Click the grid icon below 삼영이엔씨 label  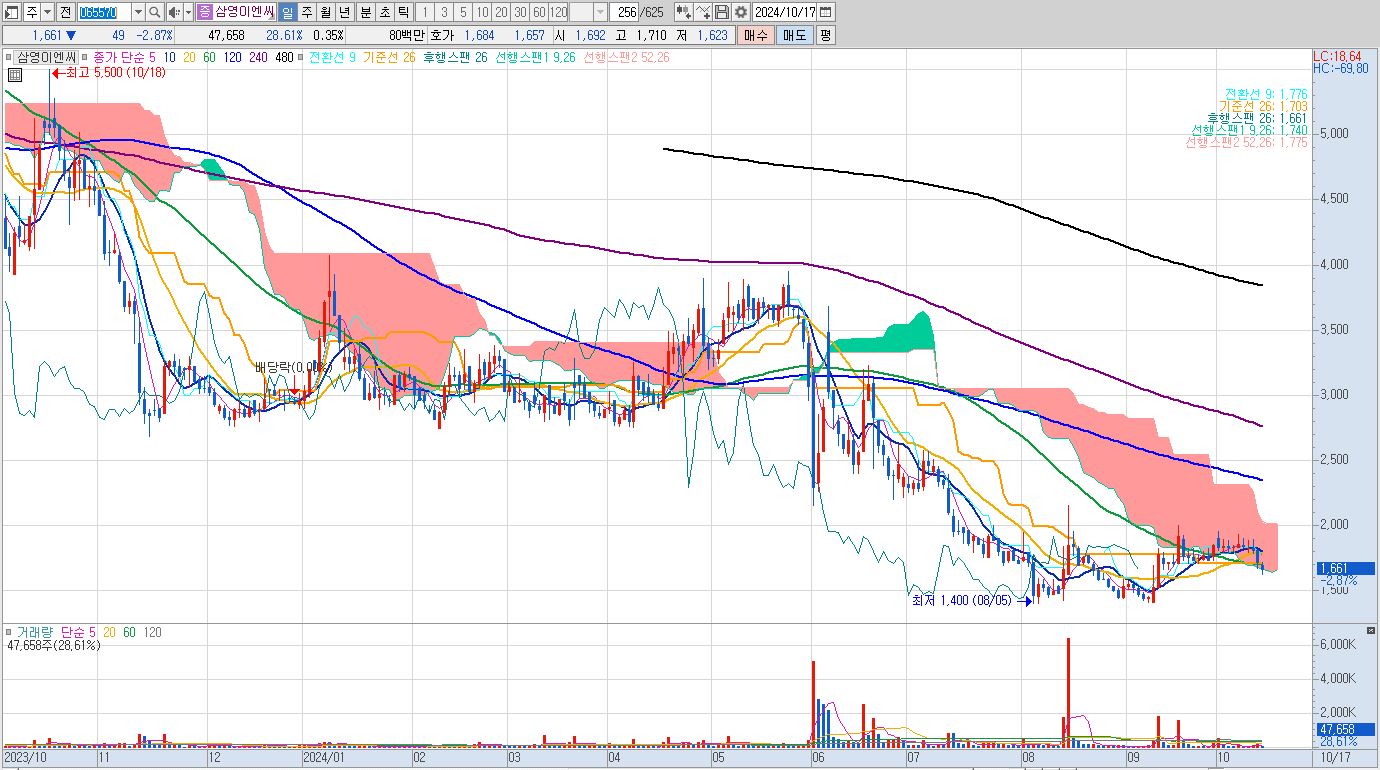click(15, 75)
